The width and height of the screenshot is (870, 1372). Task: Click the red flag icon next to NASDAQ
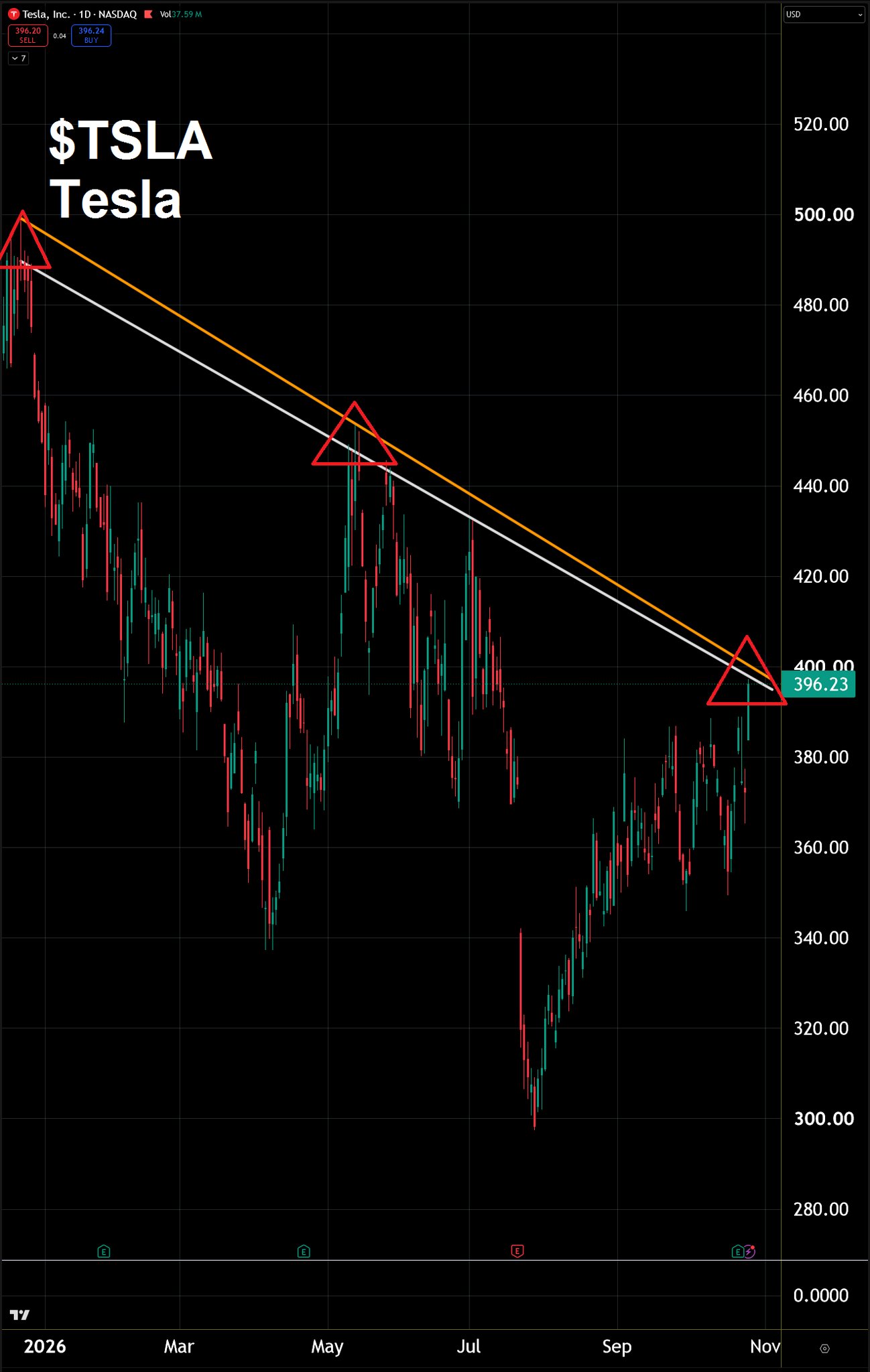pyautogui.click(x=148, y=14)
